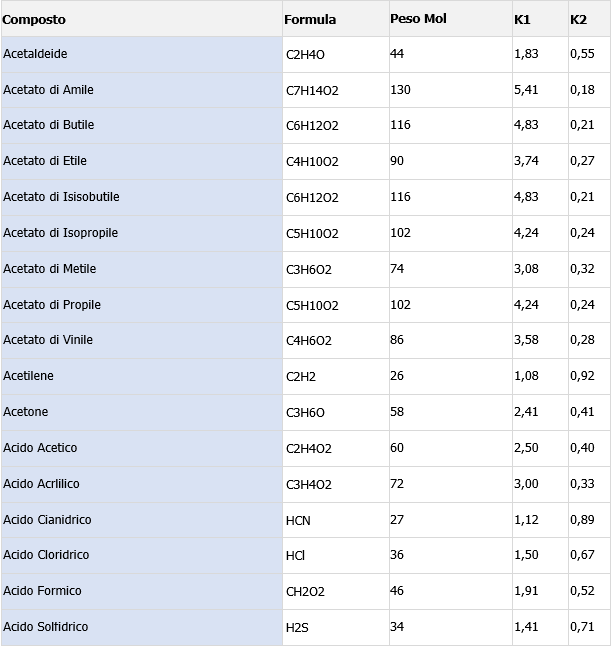This screenshot has width=612, height=646.
Task: Click the HCN formula cell
Action: 298,520
